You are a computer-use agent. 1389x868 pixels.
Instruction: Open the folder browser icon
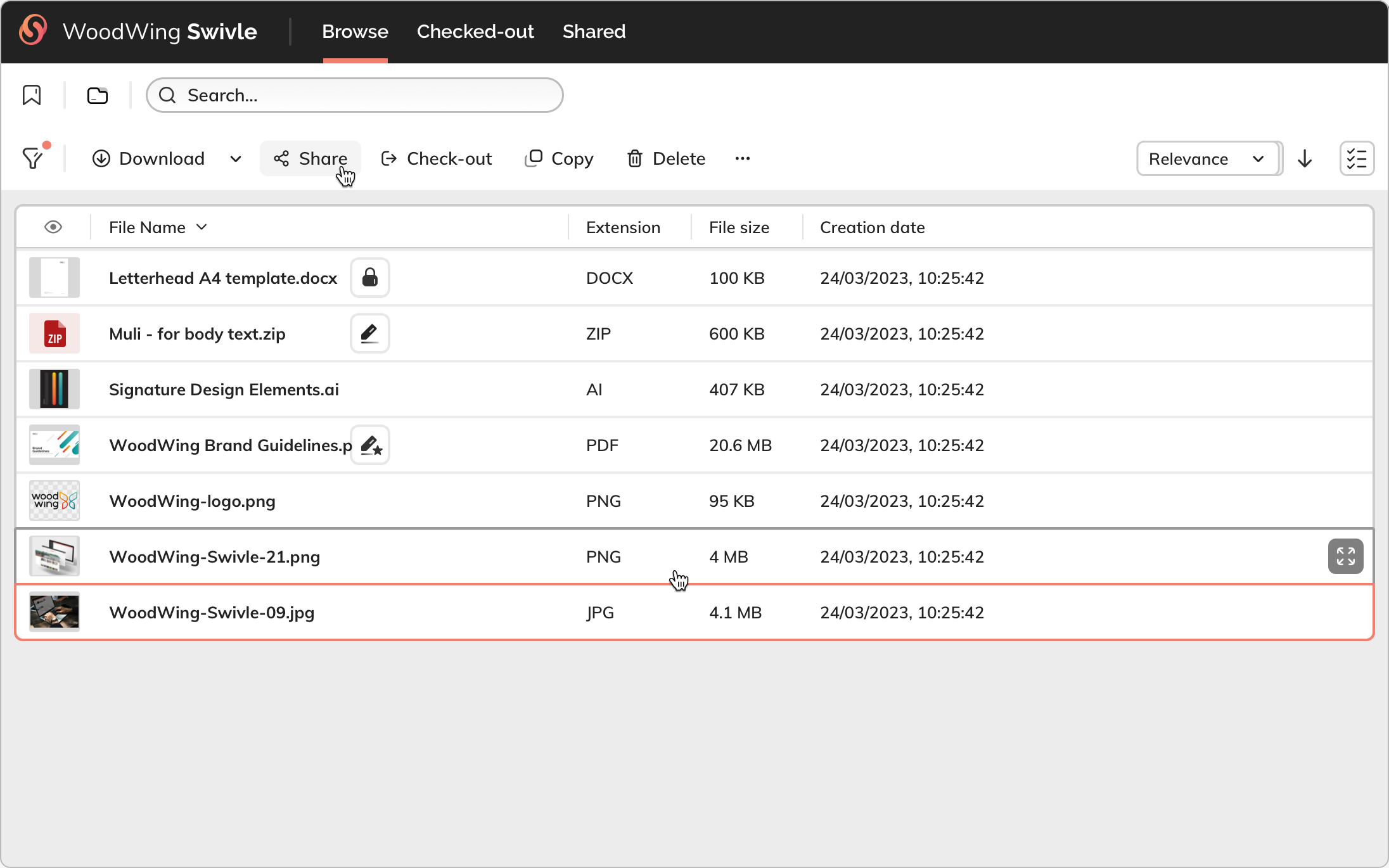[98, 95]
